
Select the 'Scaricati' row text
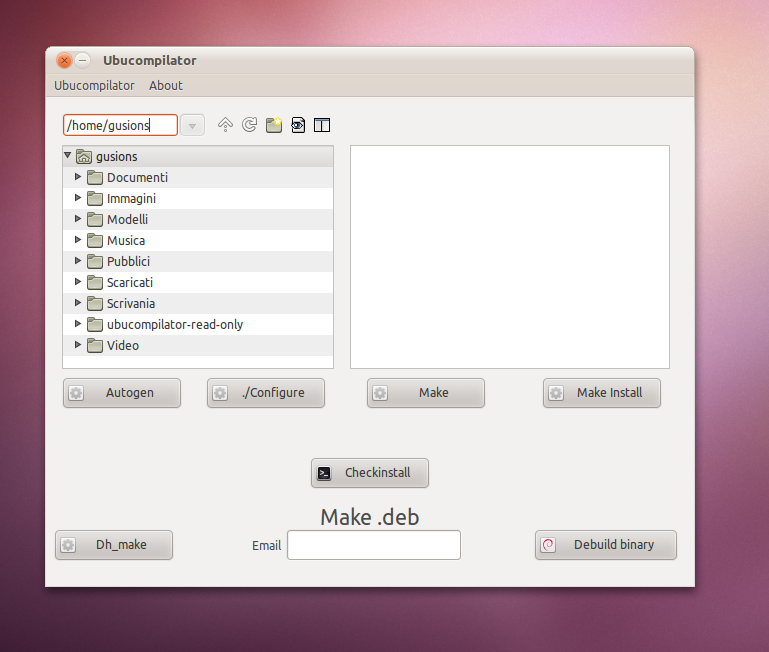coord(130,283)
